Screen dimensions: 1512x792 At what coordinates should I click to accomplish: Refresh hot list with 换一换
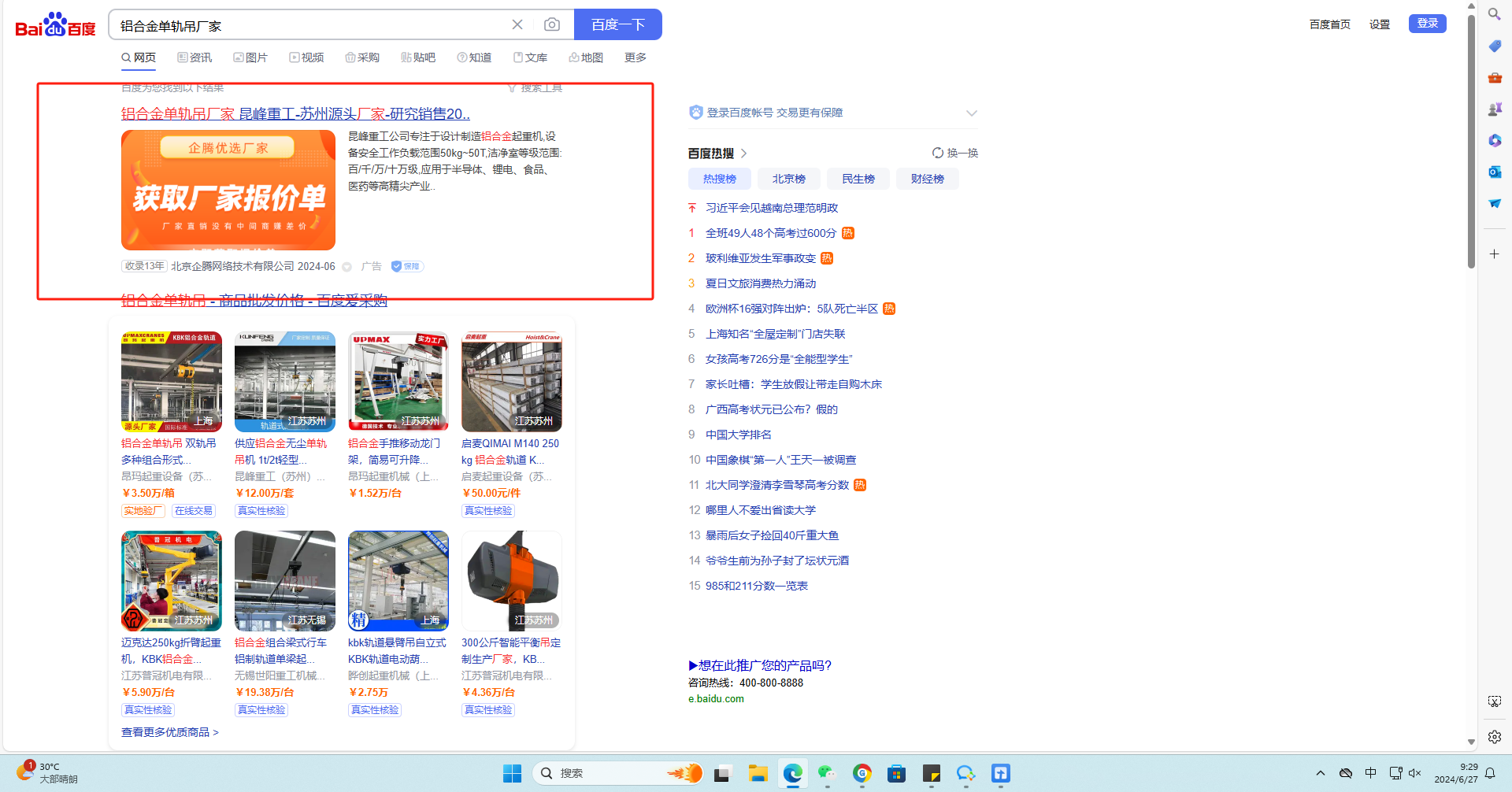(954, 153)
